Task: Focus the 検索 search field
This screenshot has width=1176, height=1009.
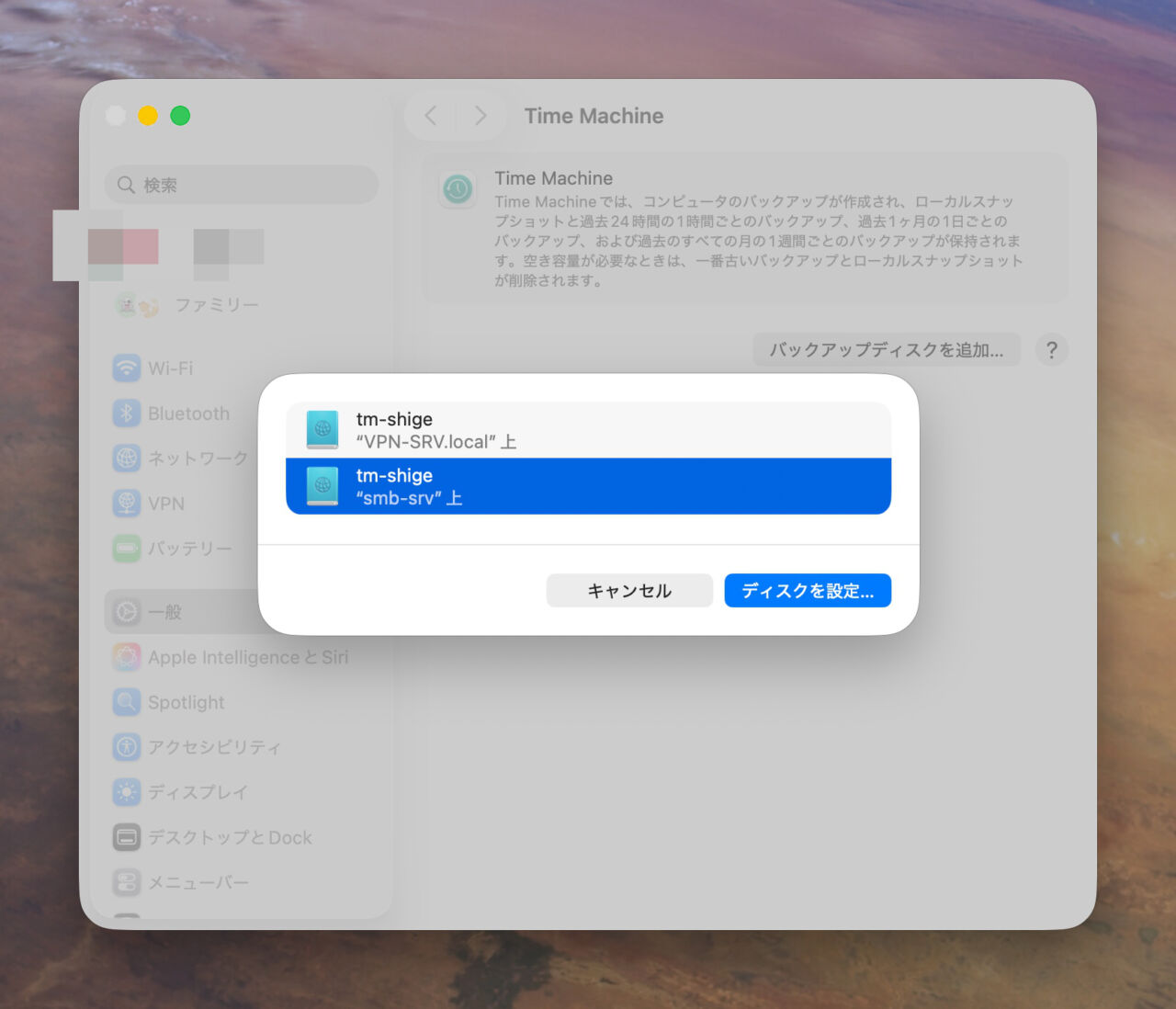Action: (x=242, y=185)
